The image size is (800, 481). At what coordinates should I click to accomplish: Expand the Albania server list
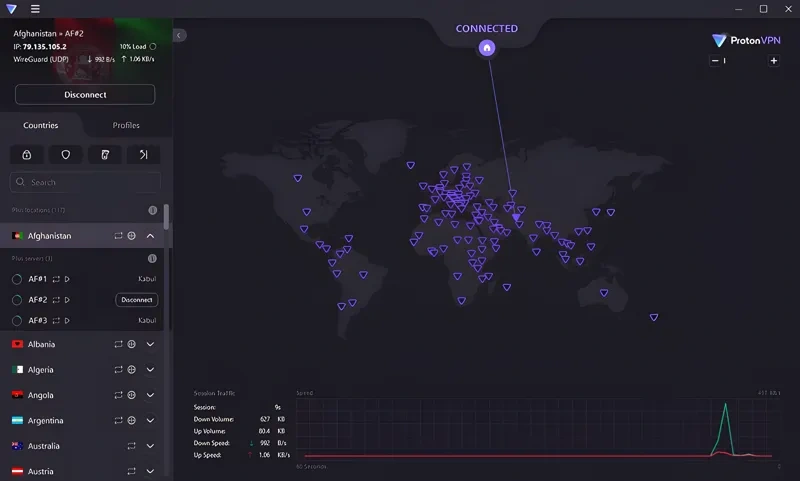coord(151,344)
